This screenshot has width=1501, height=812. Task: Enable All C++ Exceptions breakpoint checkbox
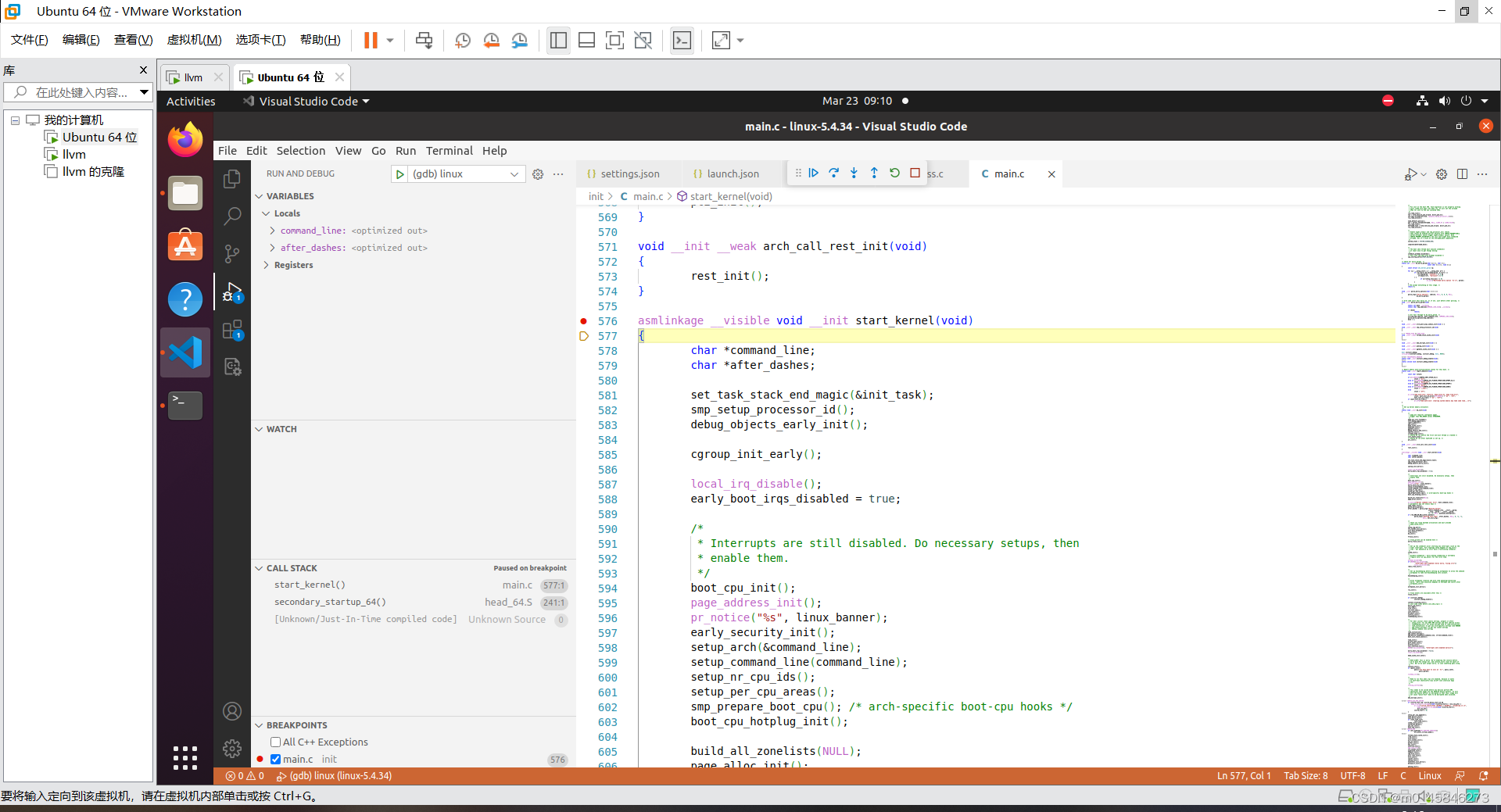tap(275, 742)
